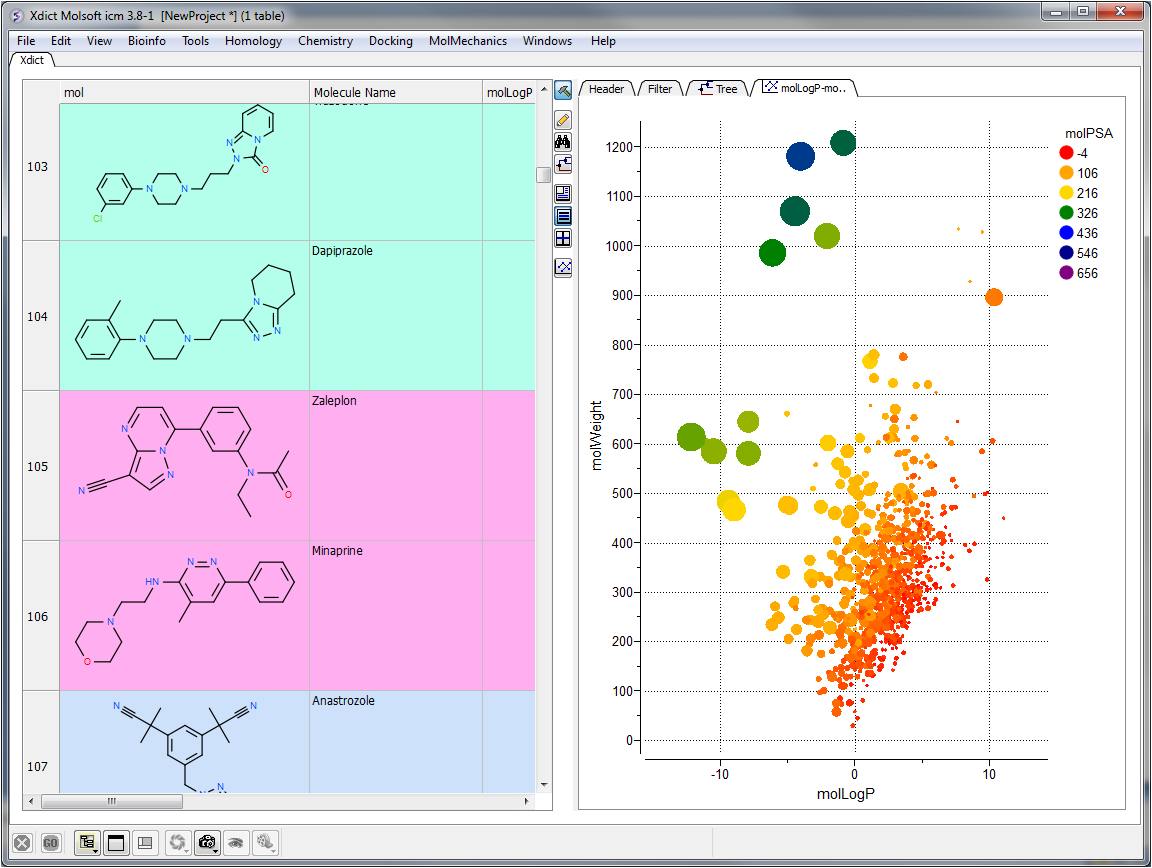
Task: Select the molLogP-mo.. plot tab
Action: [x=804, y=88]
